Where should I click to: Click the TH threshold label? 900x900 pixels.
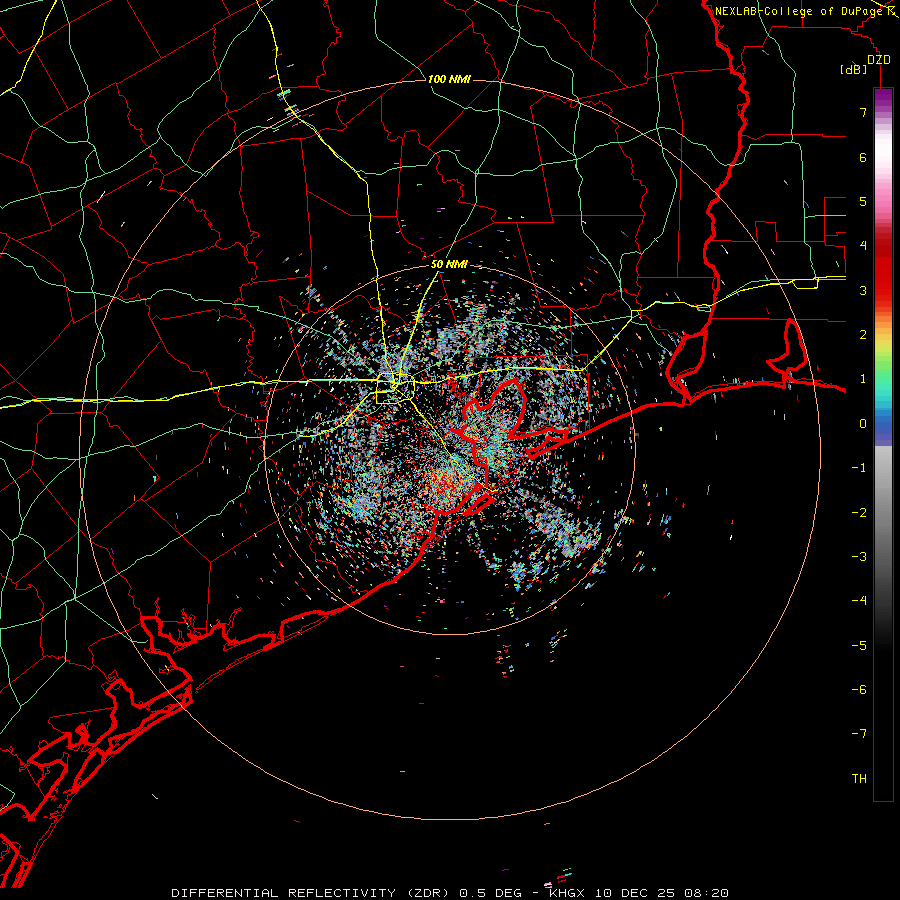click(x=859, y=779)
